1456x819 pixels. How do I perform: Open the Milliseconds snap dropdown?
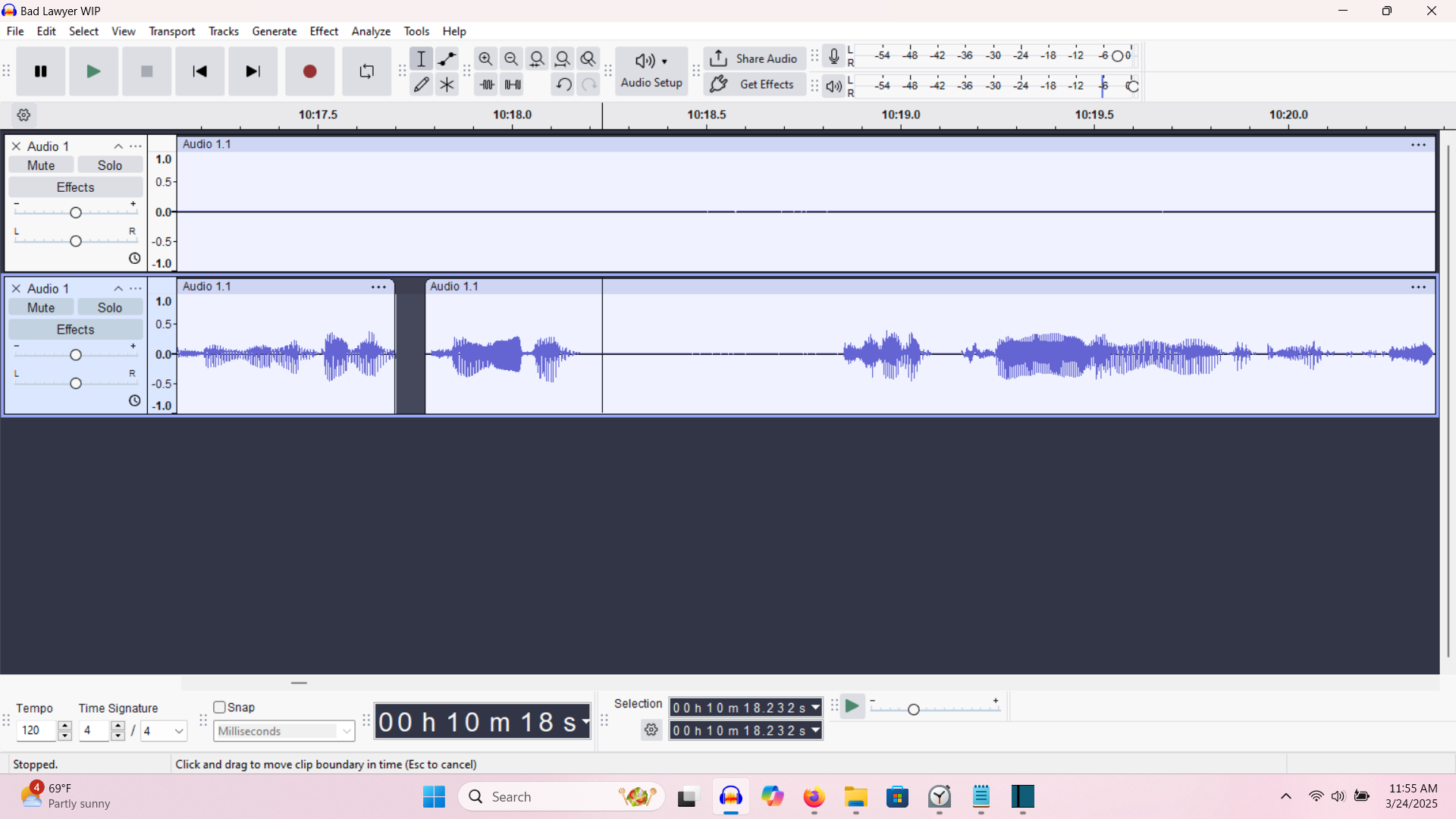(284, 731)
